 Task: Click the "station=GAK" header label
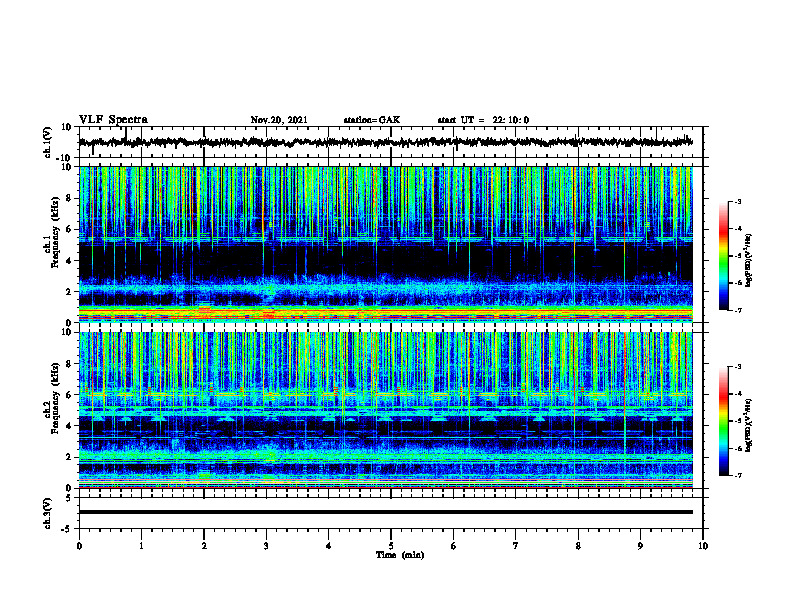(372, 120)
